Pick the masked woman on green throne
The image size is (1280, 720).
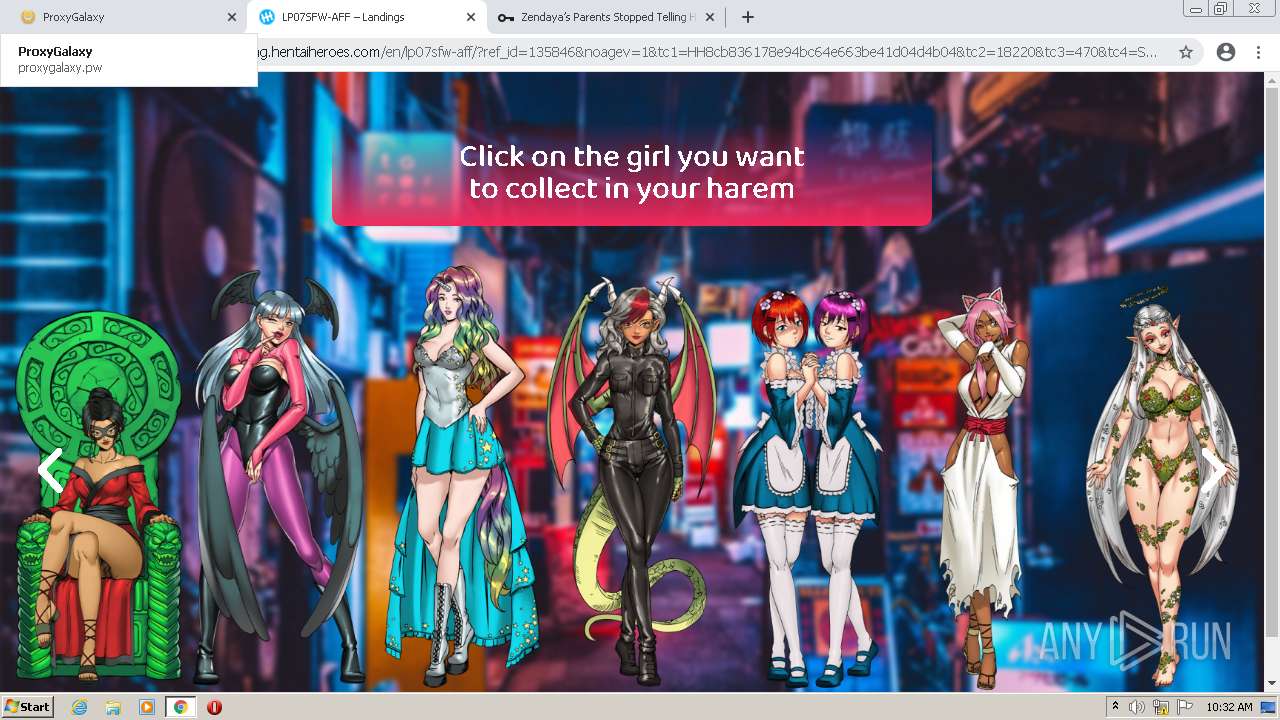coord(97,495)
